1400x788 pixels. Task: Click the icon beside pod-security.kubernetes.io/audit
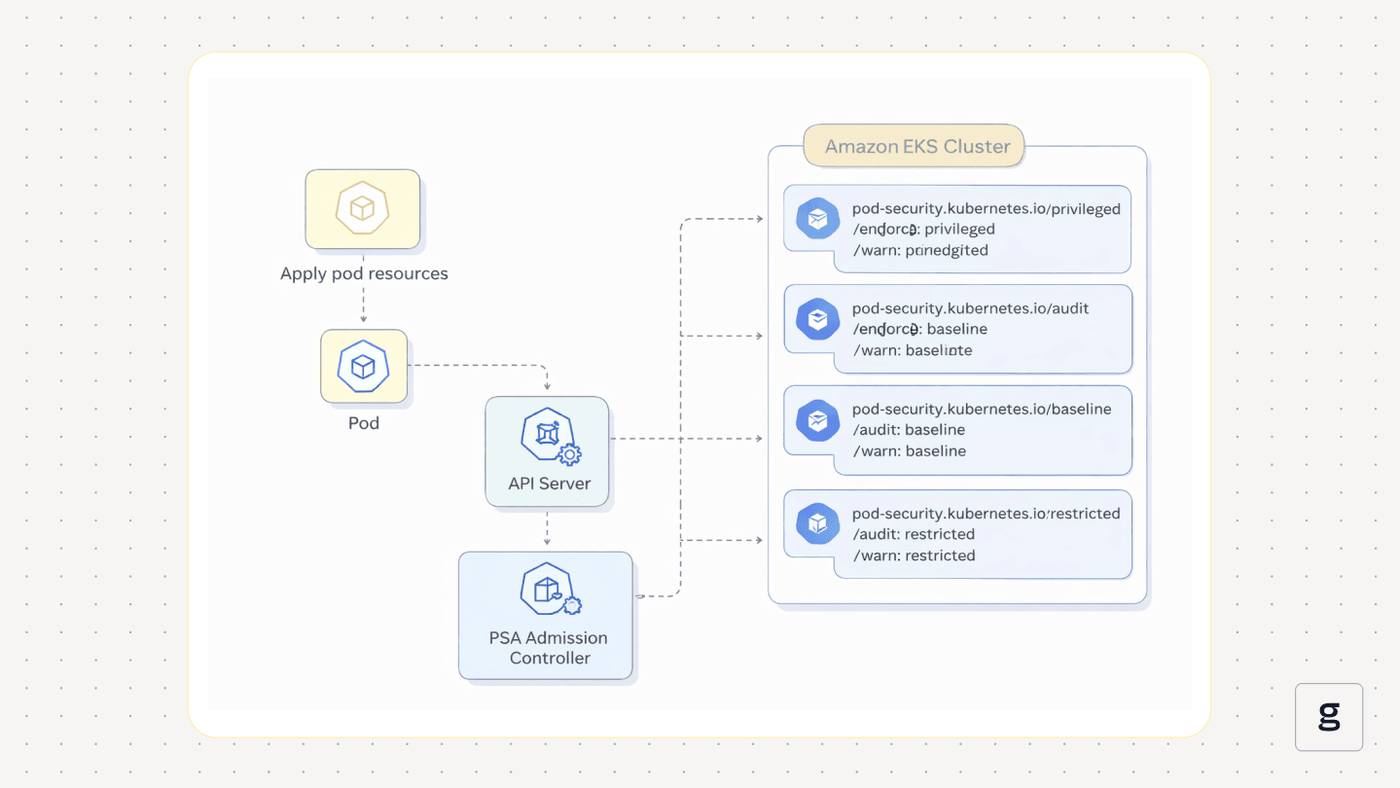[818, 319]
